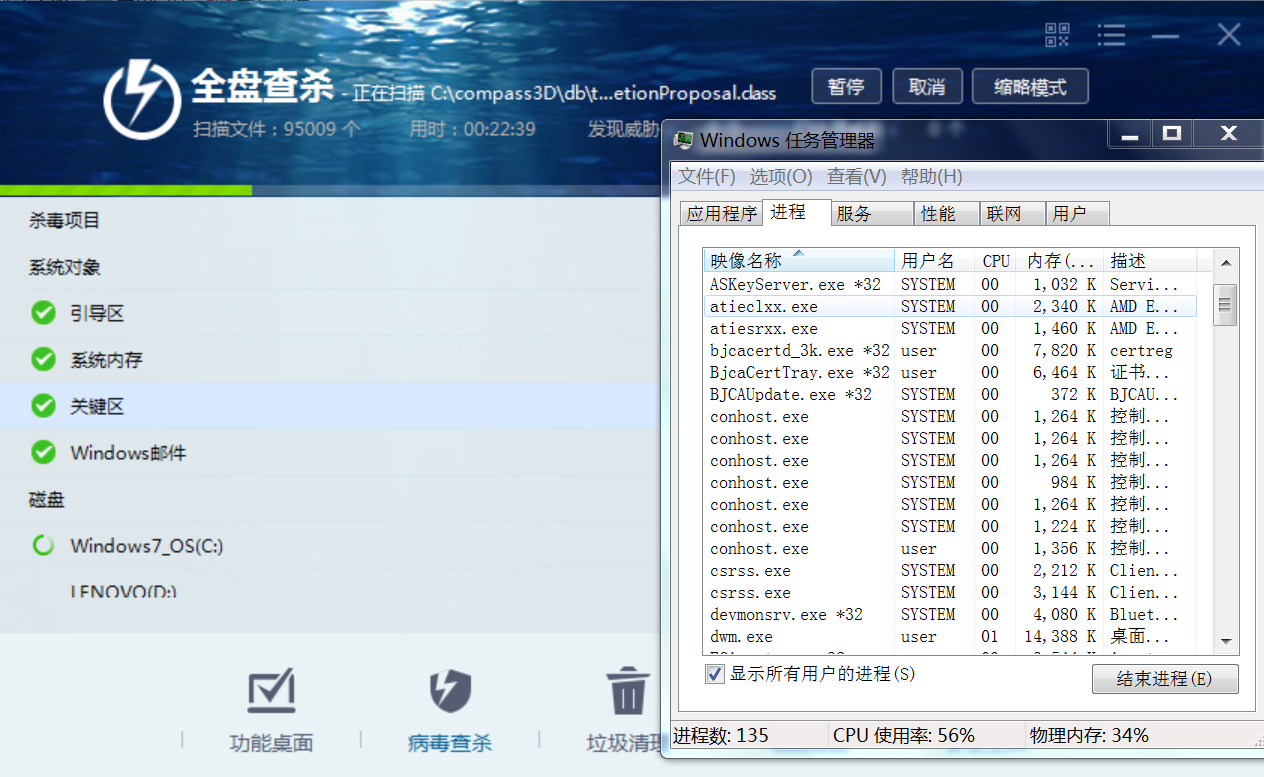Click 扫描文件 95009 个 counter
Viewport: 1264px width, 777px height.
point(277,129)
